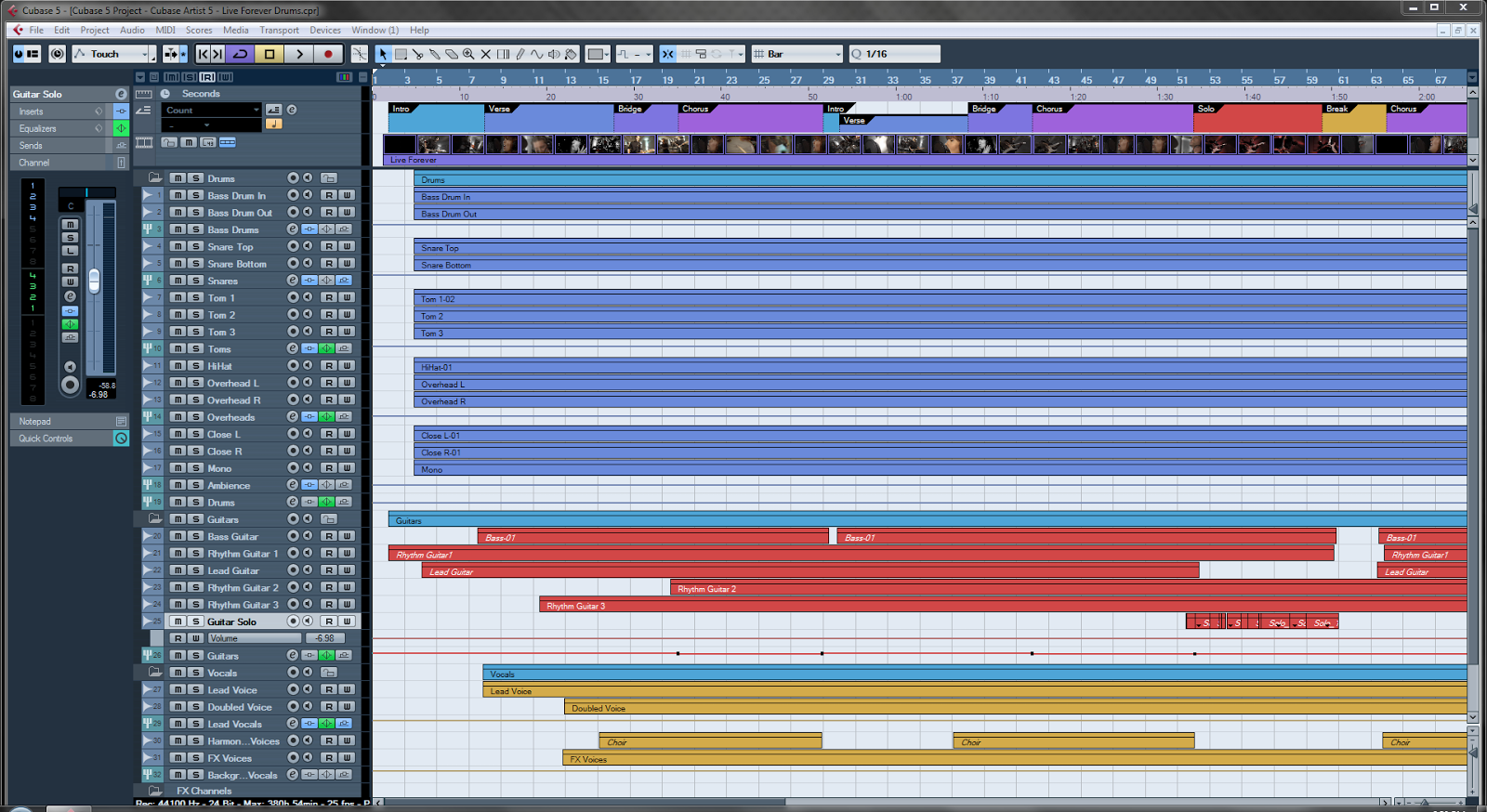Viewport: 1487px width, 812px height.
Task: Expand the Quick Controls section
Action: click(x=61, y=438)
